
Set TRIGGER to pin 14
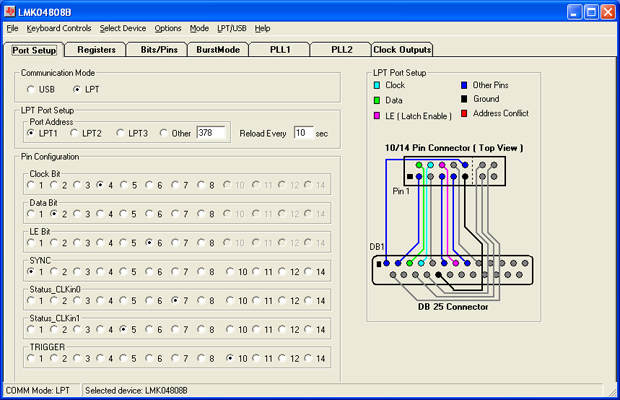(310, 358)
